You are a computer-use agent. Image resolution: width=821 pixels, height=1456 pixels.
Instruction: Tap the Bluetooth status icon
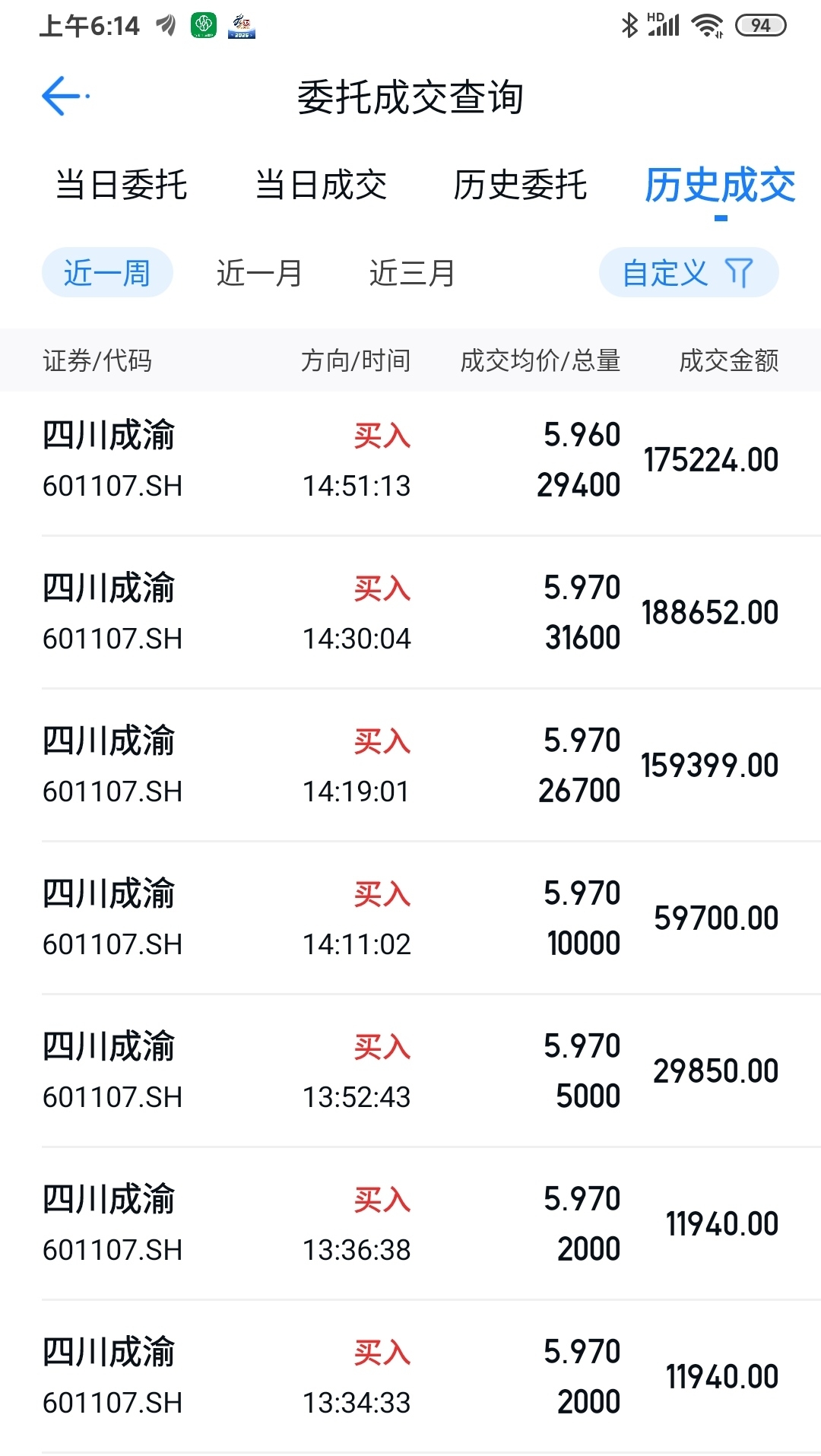pyautogui.click(x=629, y=25)
